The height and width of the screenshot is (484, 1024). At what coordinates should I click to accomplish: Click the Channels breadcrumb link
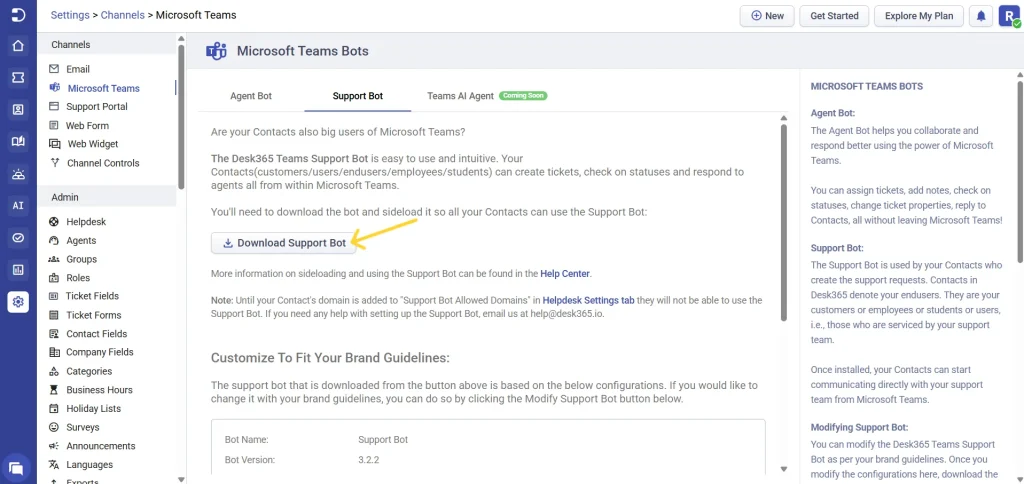click(123, 14)
